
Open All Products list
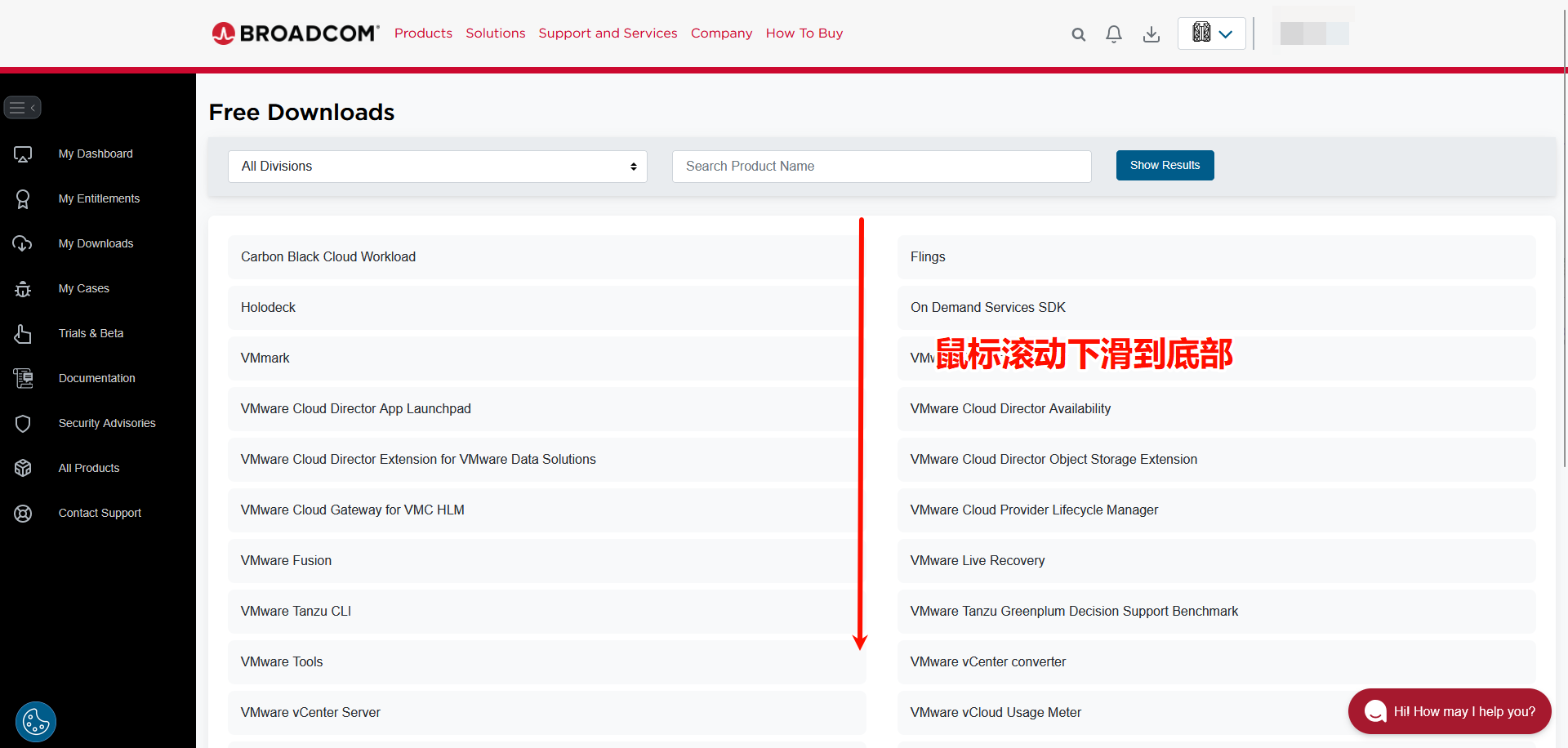89,468
